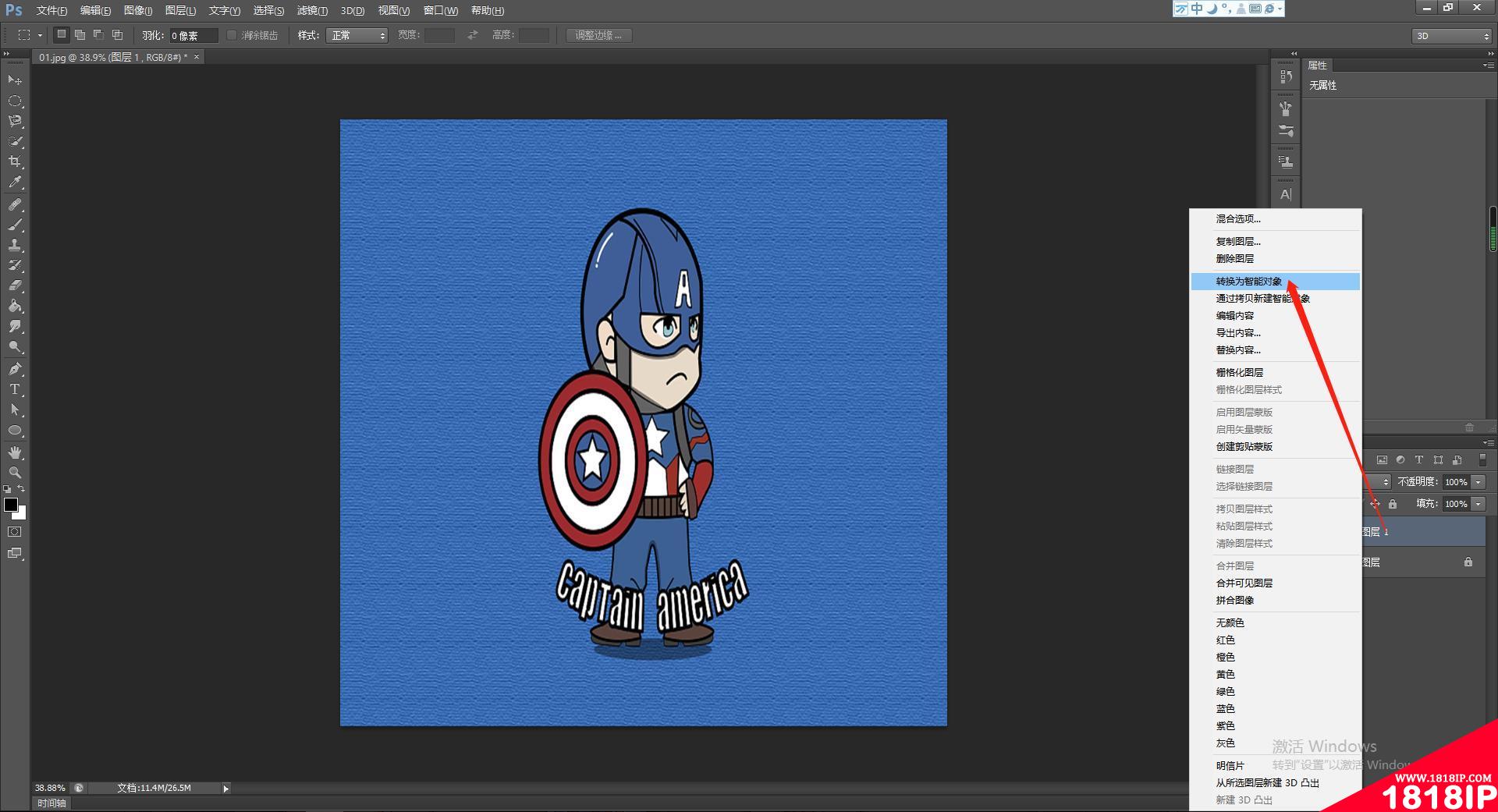Open the Layers panel flyout menu
The width and height of the screenshot is (1498, 812).
tap(1489, 443)
